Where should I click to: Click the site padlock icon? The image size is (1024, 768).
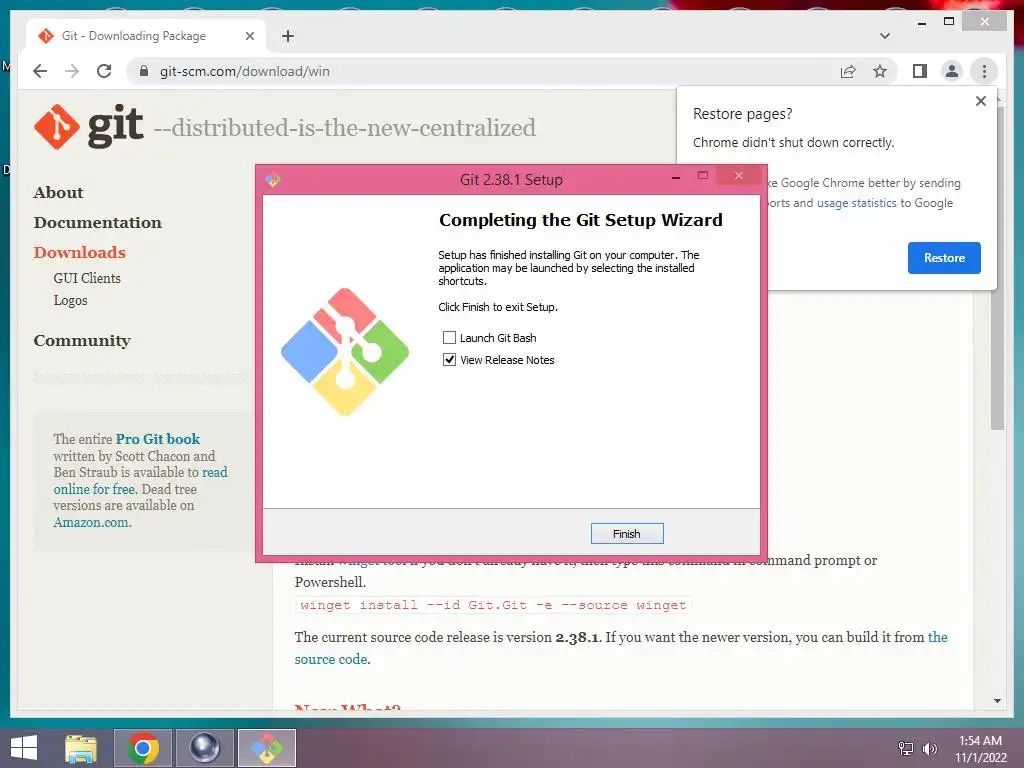(144, 71)
